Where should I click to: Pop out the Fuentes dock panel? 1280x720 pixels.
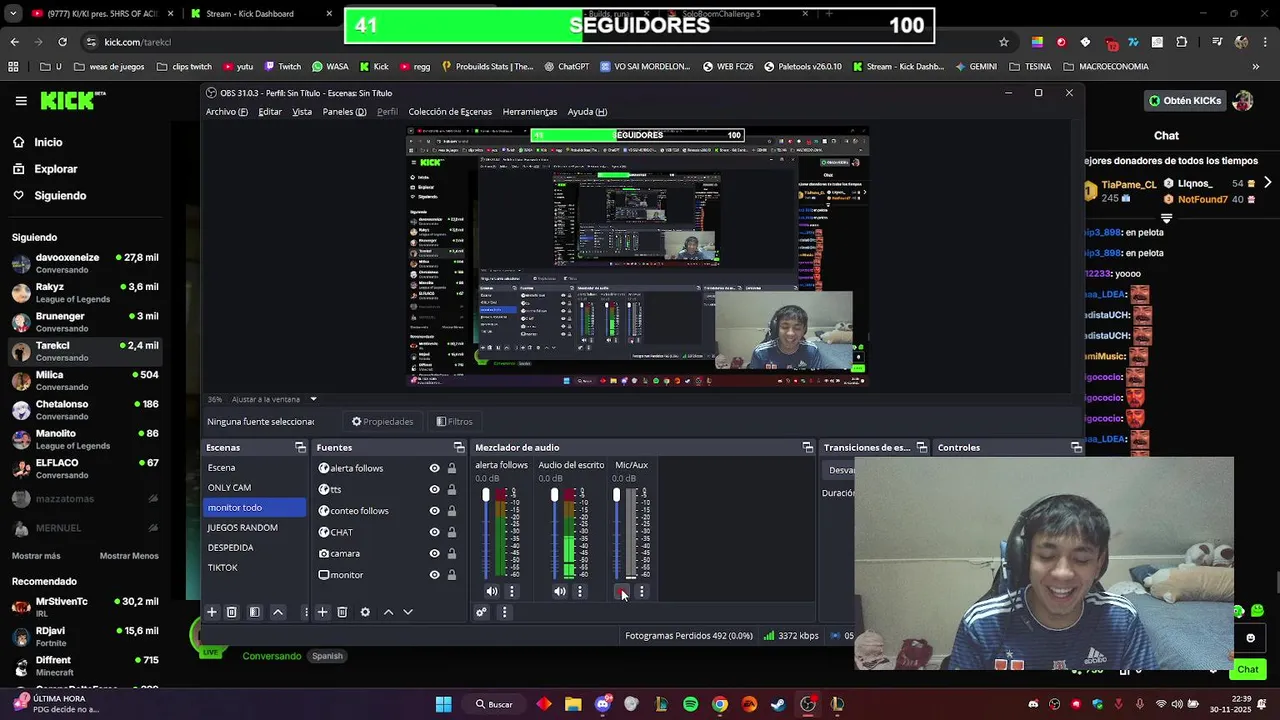tap(459, 447)
